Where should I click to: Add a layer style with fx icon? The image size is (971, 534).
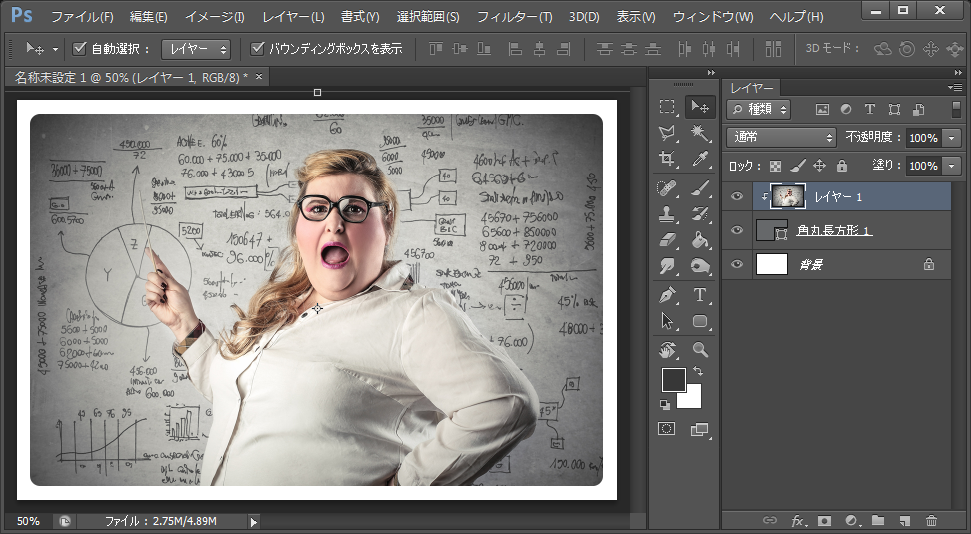coord(798,521)
